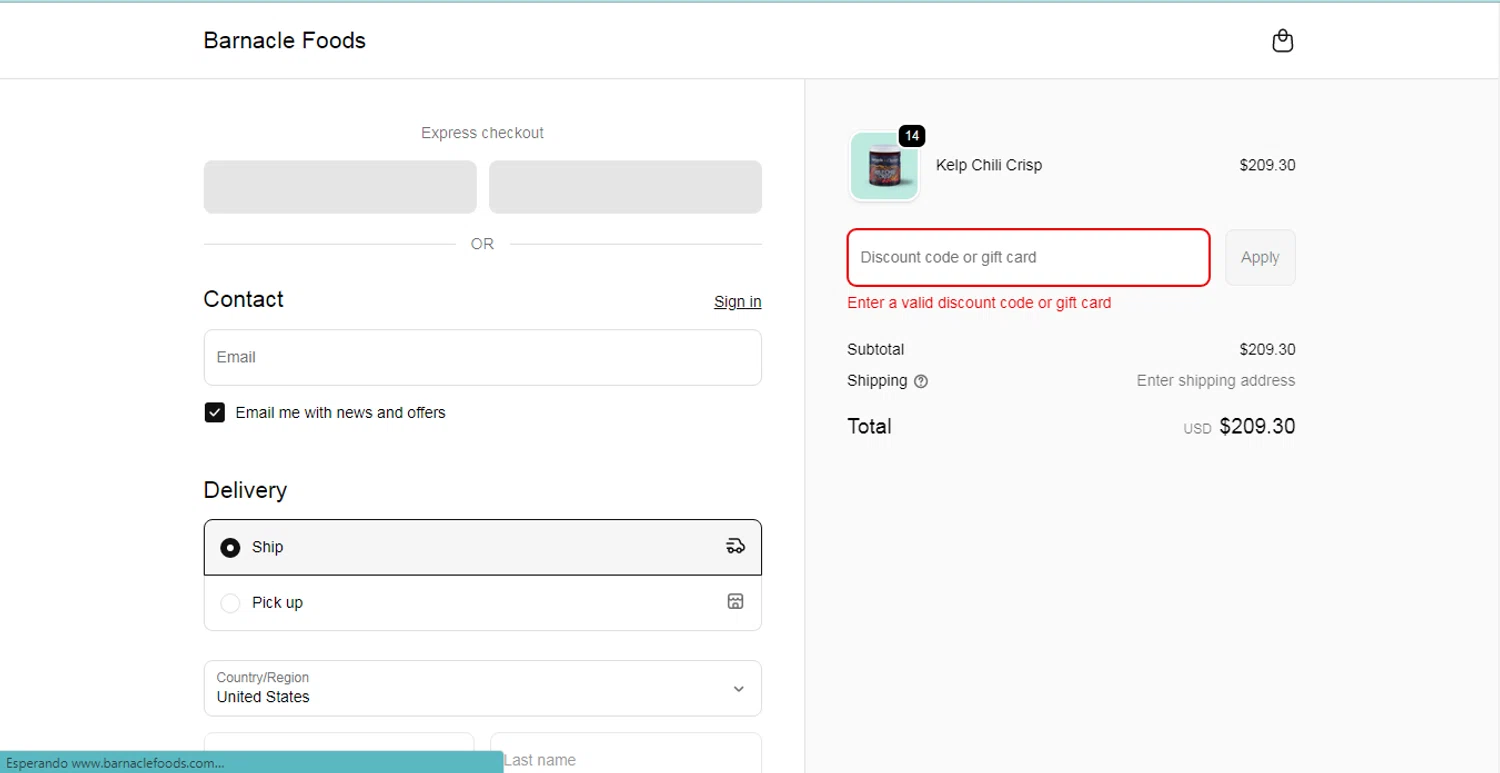Click the 'Enter a valid discount code' error text

click(x=979, y=303)
